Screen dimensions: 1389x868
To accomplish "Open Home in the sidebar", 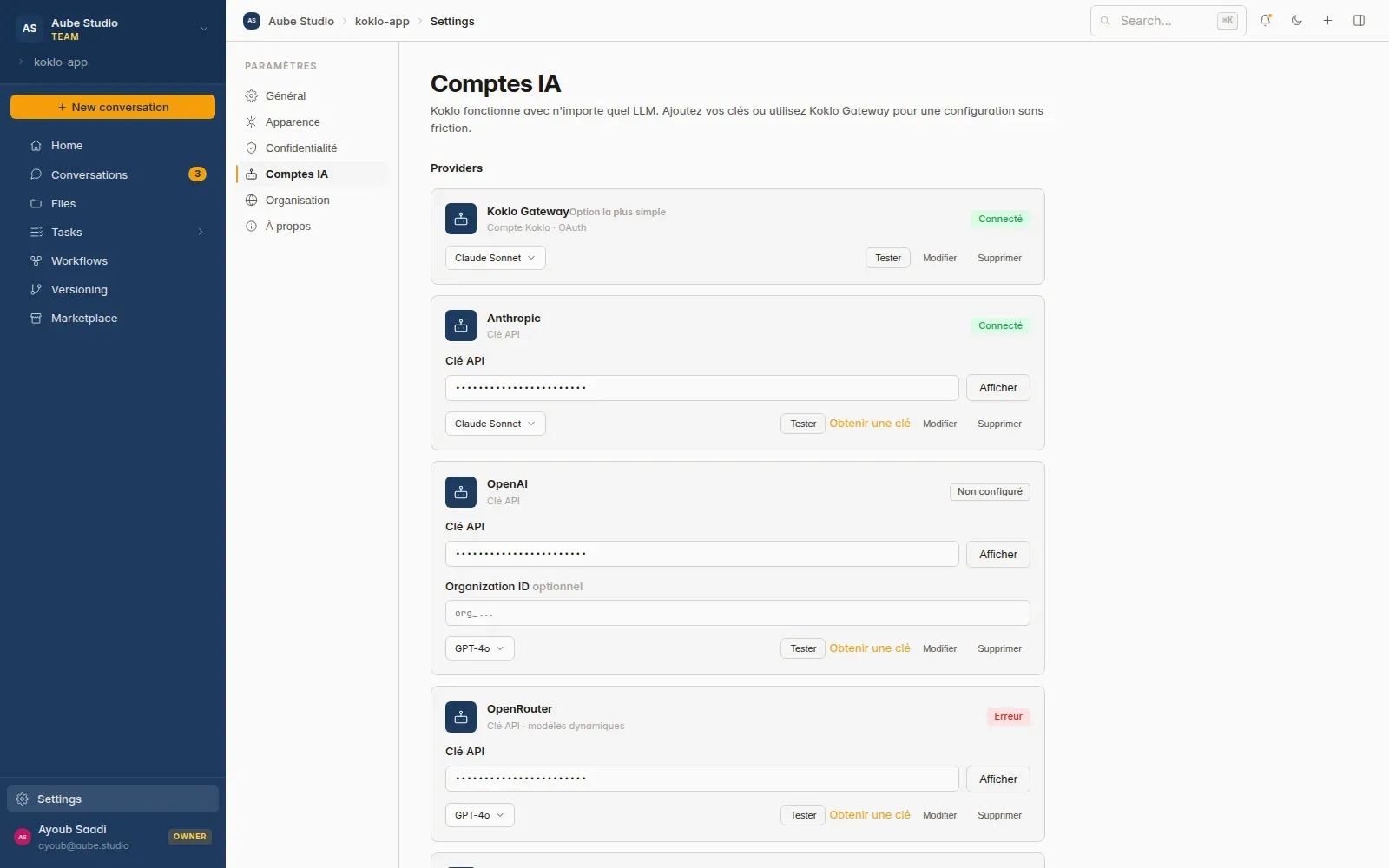I will click(113, 146).
